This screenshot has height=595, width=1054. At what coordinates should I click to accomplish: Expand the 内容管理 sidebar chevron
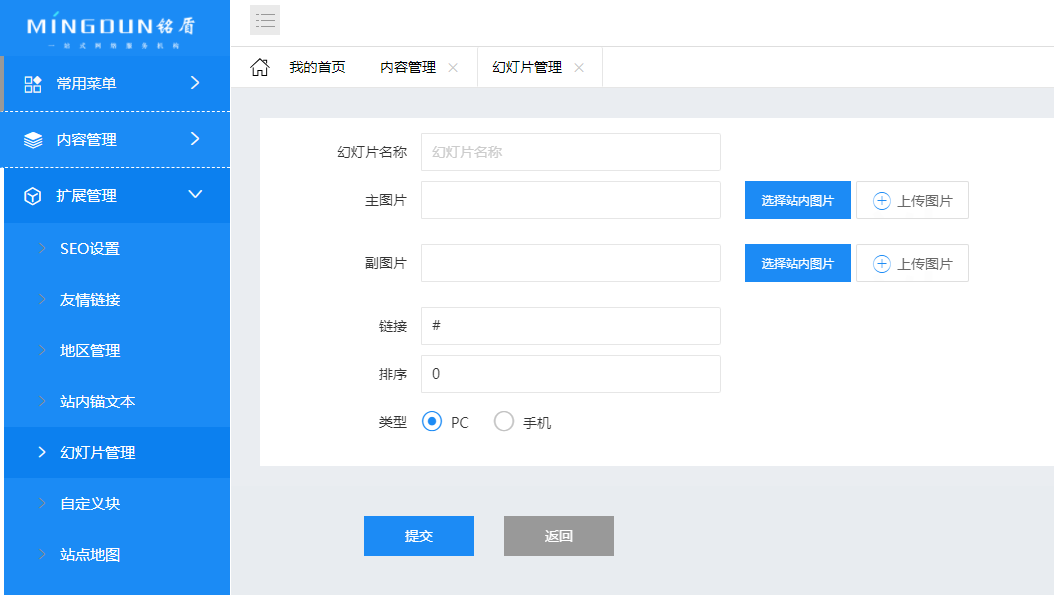pos(195,139)
